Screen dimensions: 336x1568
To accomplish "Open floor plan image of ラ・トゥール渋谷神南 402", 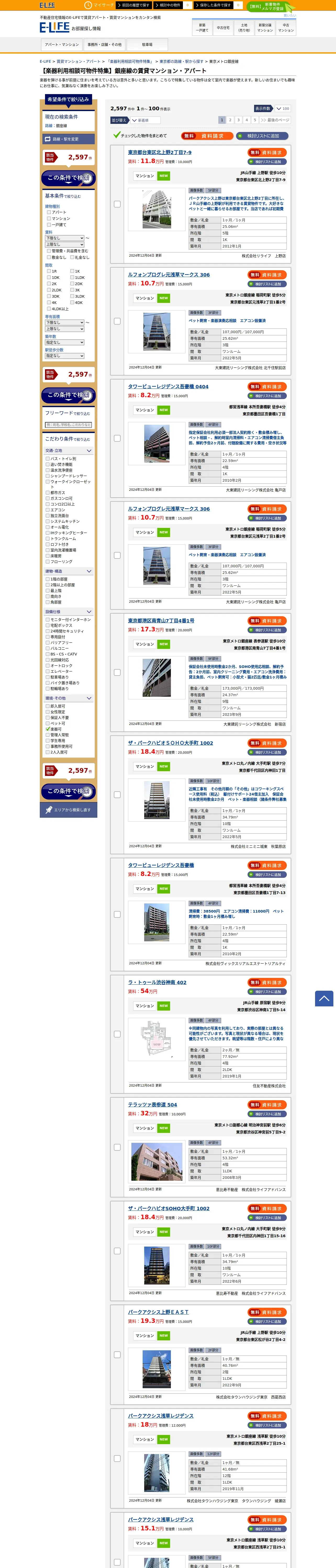I will click(x=157, y=1039).
